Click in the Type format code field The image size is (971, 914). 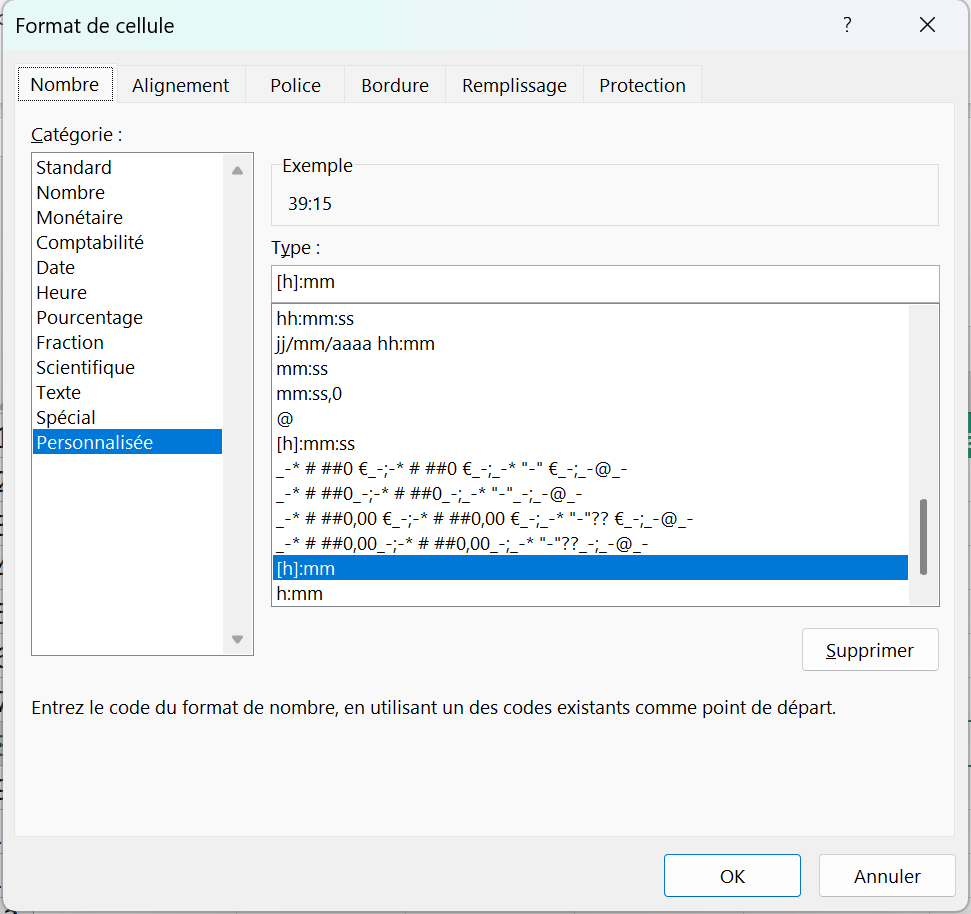pyautogui.click(x=605, y=282)
